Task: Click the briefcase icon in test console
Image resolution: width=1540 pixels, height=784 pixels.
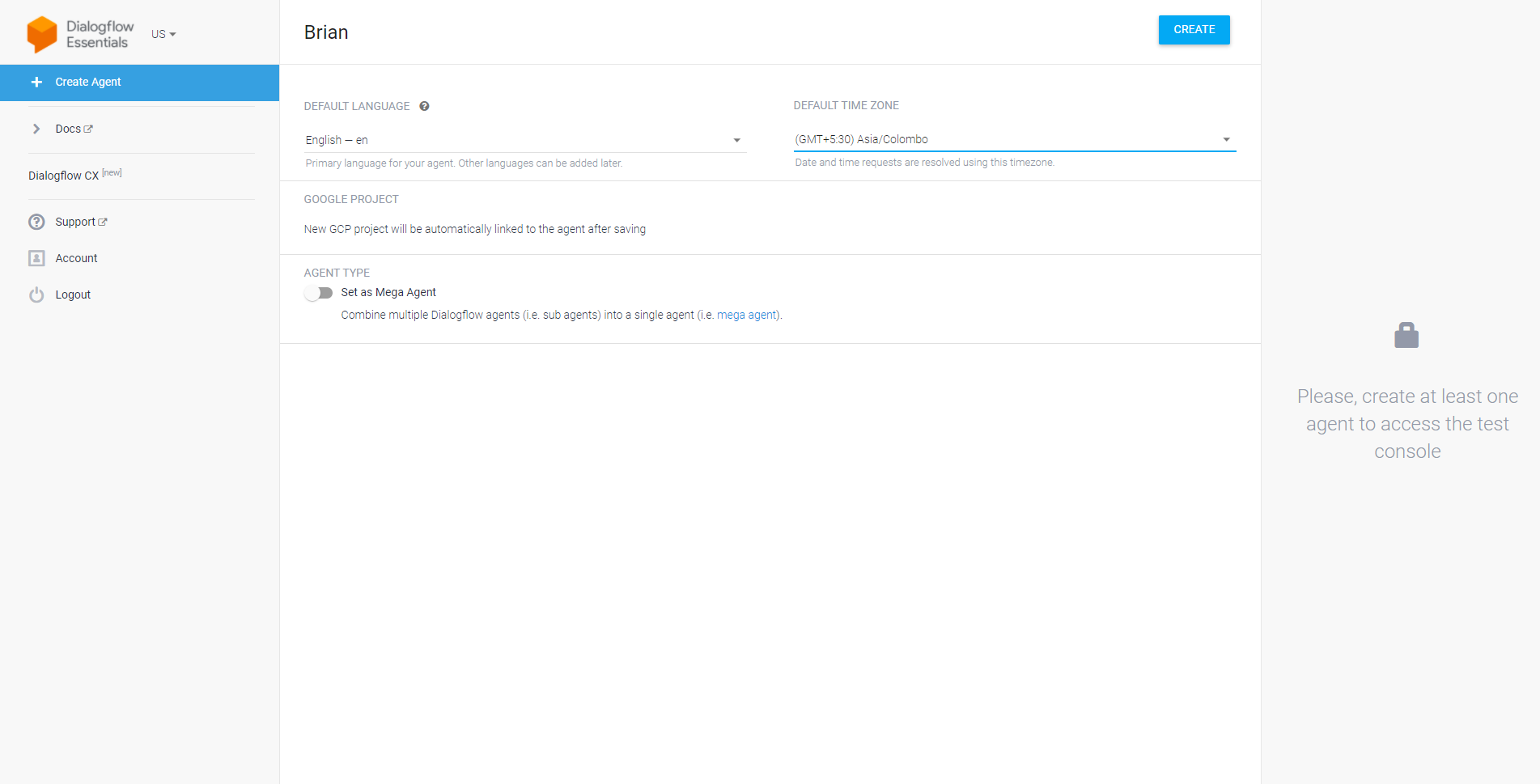Action: point(1406,335)
